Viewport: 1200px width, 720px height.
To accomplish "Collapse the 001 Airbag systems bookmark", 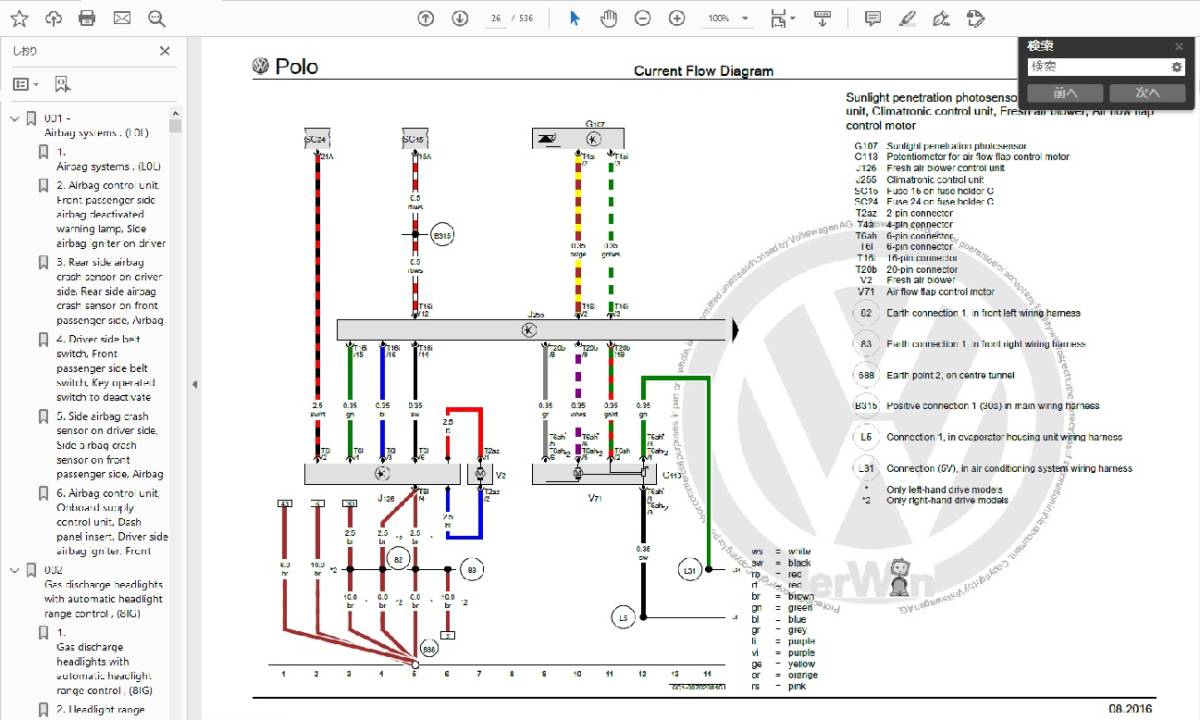I will (14, 118).
